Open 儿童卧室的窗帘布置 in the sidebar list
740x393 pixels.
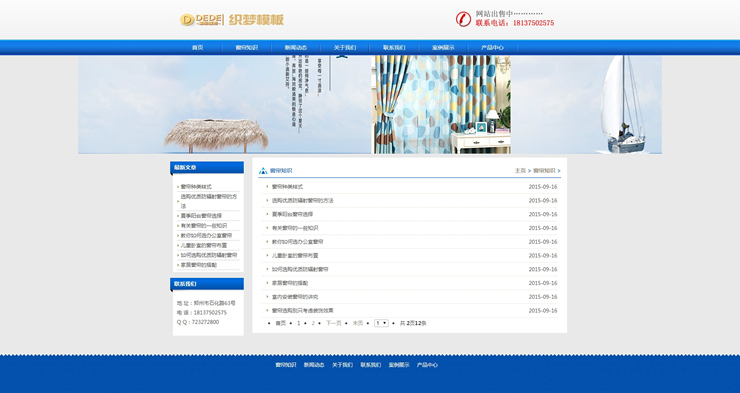pyautogui.click(x=203, y=245)
